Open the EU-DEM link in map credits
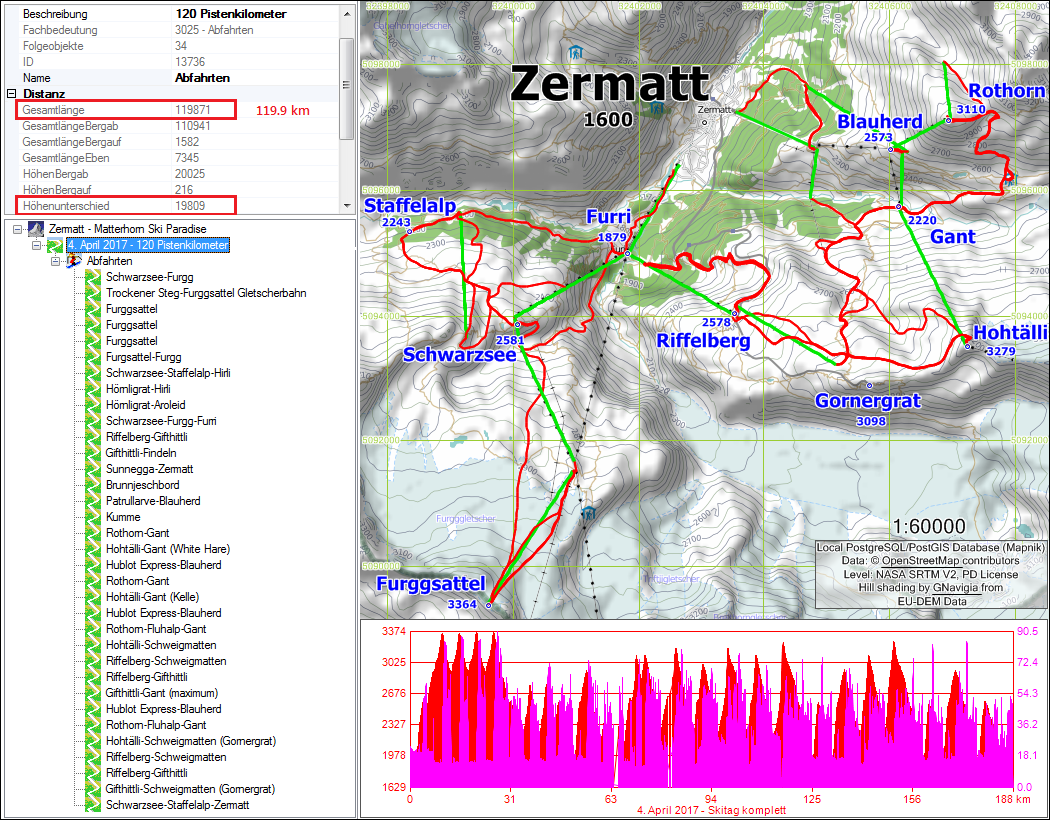 [919, 601]
